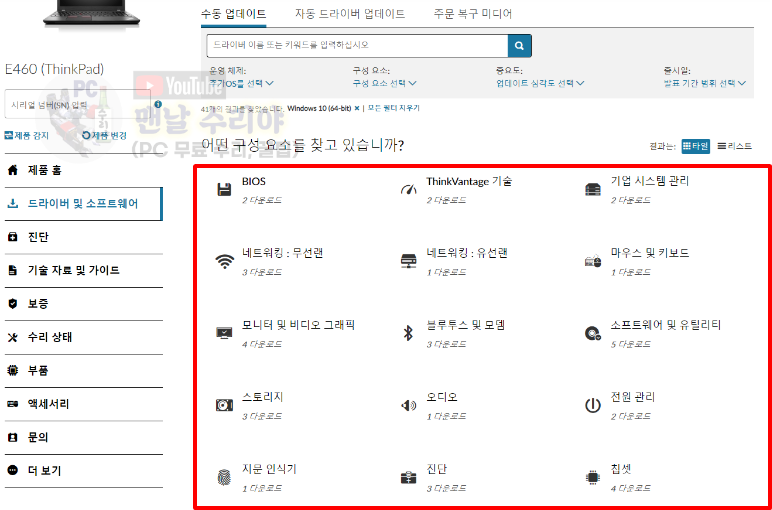Viewport: 772px width, 510px height.
Task: Click the magnifier search button
Action: 519,46
